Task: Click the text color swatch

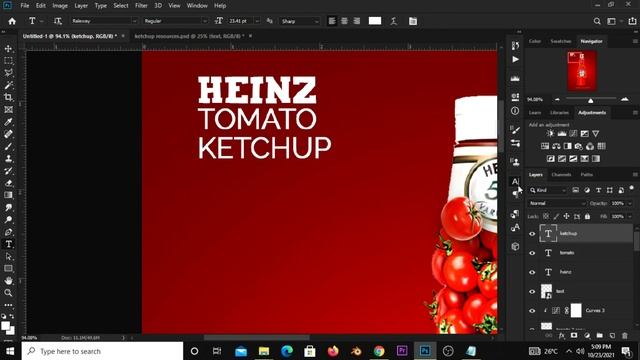Action: 375,21
